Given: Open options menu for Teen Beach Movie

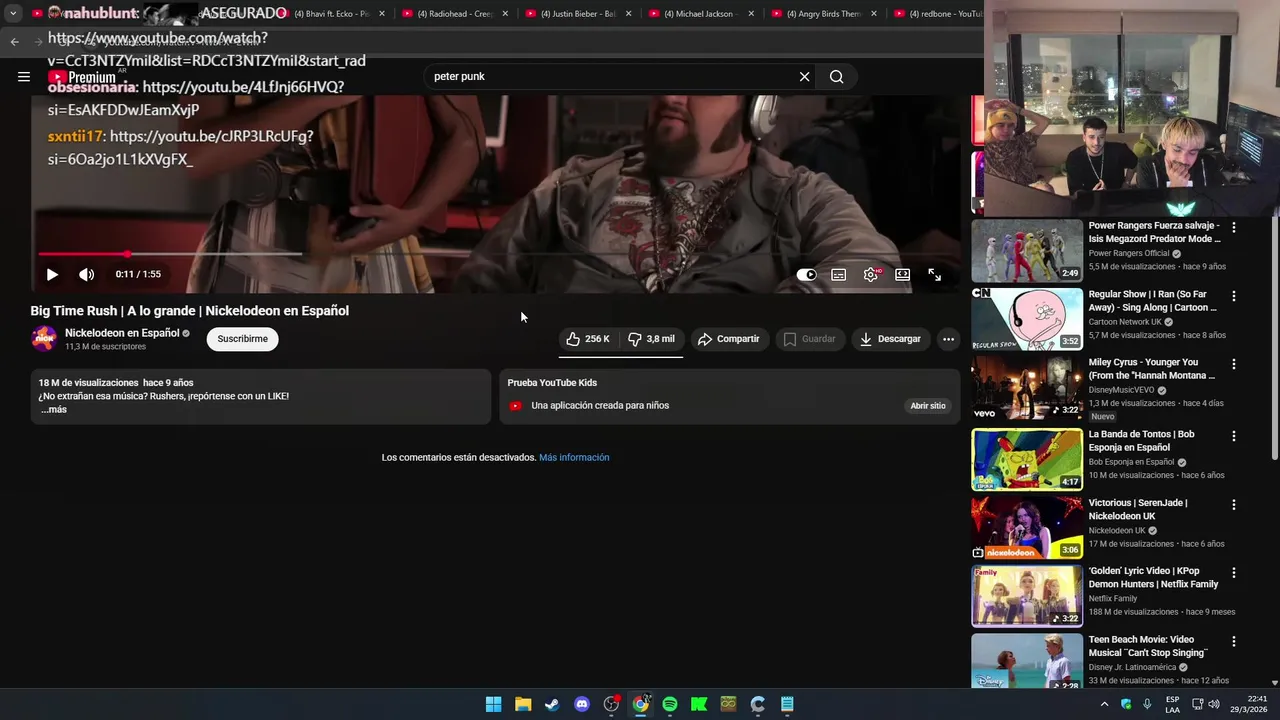Looking at the screenshot, I should (x=1233, y=641).
